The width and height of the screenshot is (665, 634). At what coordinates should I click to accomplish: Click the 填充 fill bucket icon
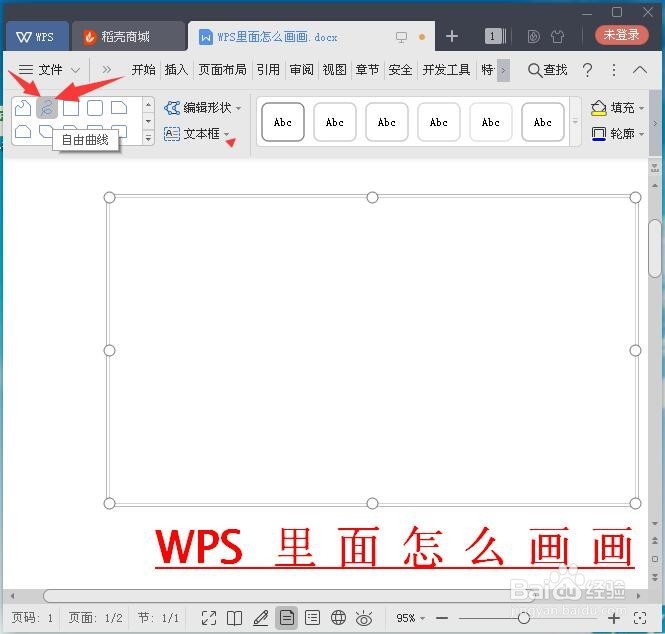(x=598, y=108)
